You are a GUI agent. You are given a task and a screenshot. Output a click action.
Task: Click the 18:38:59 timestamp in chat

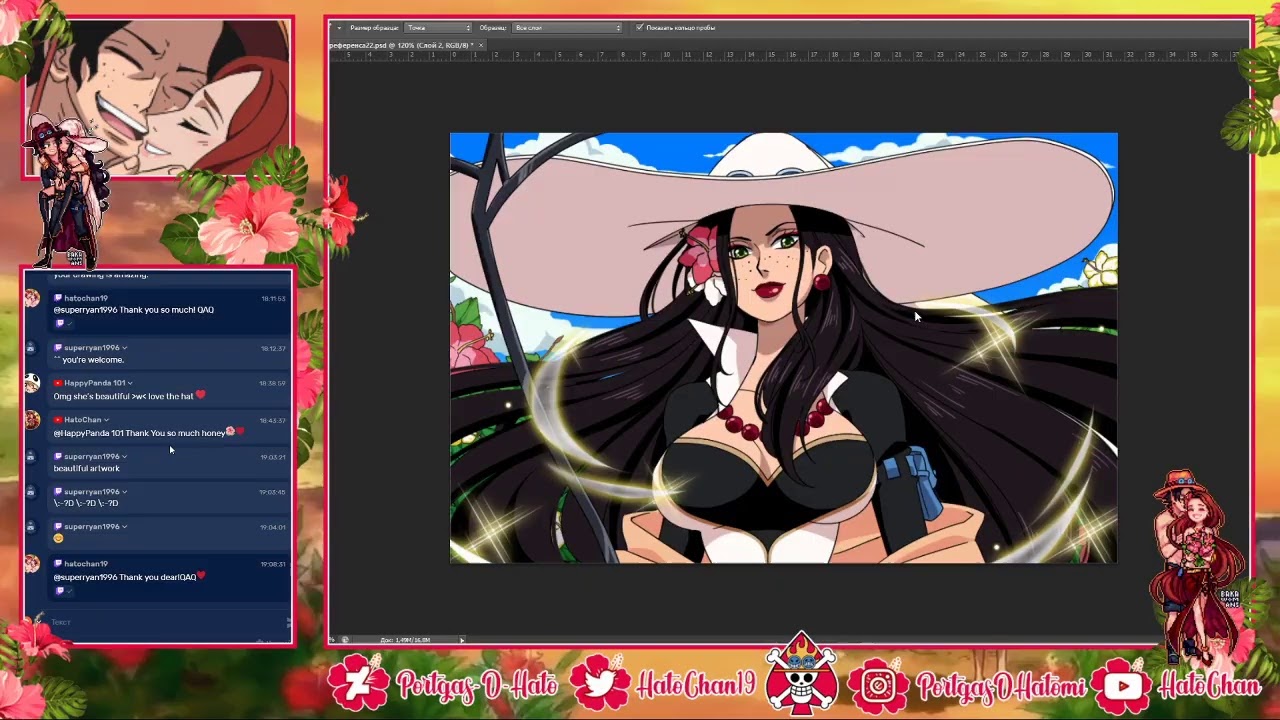click(x=273, y=383)
